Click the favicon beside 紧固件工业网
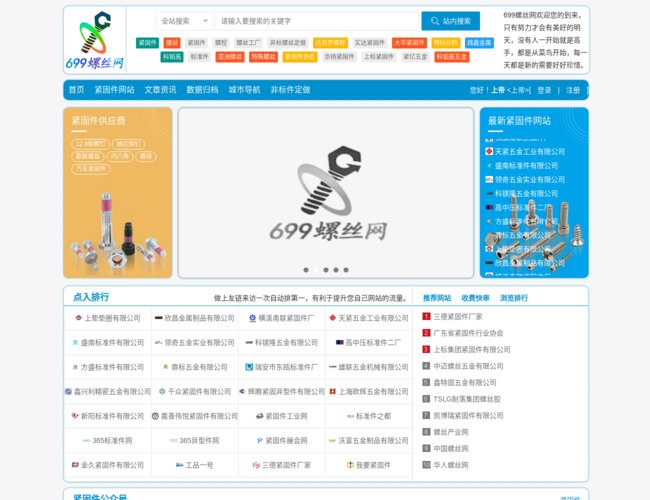The height and width of the screenshot is (500, 650). click(x=260, y=416)
